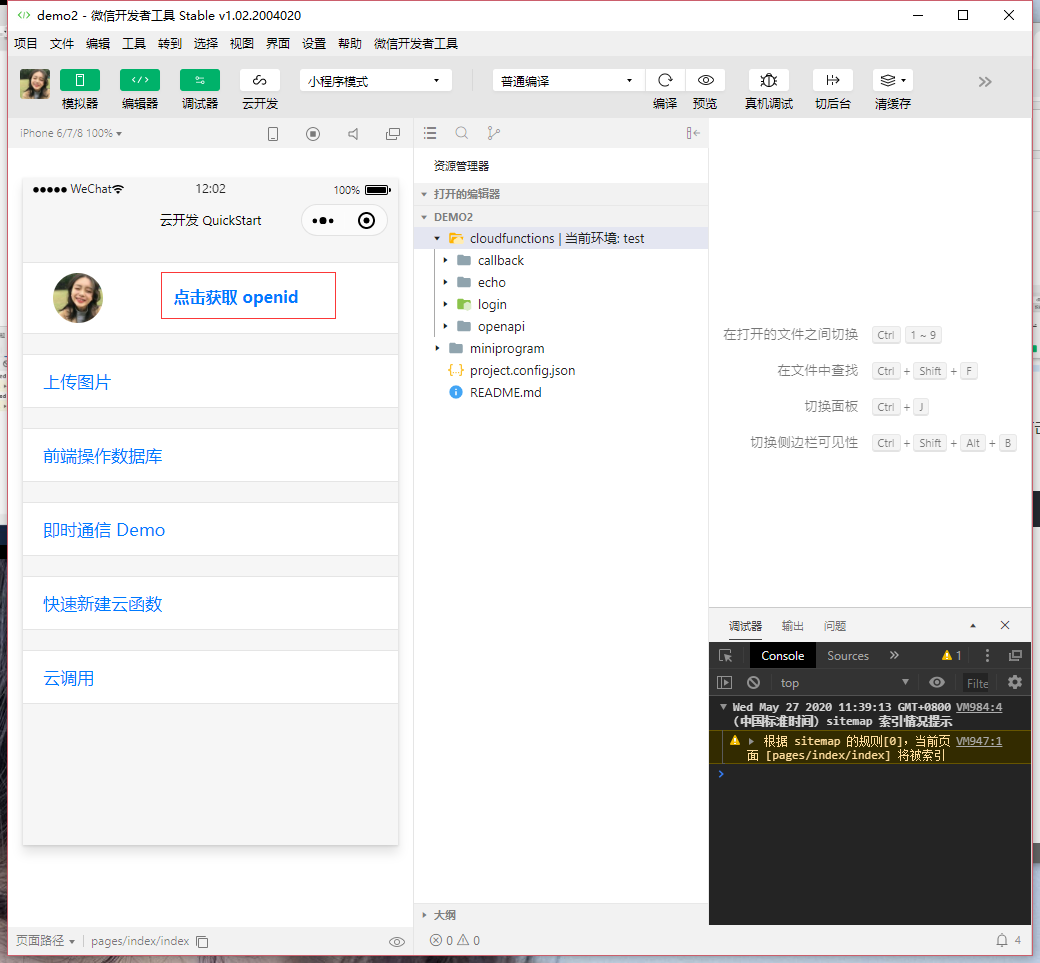The height and width of the screenshot is (963, 1040).
Task: Open the source control branch icon
Action: [493, 133]
